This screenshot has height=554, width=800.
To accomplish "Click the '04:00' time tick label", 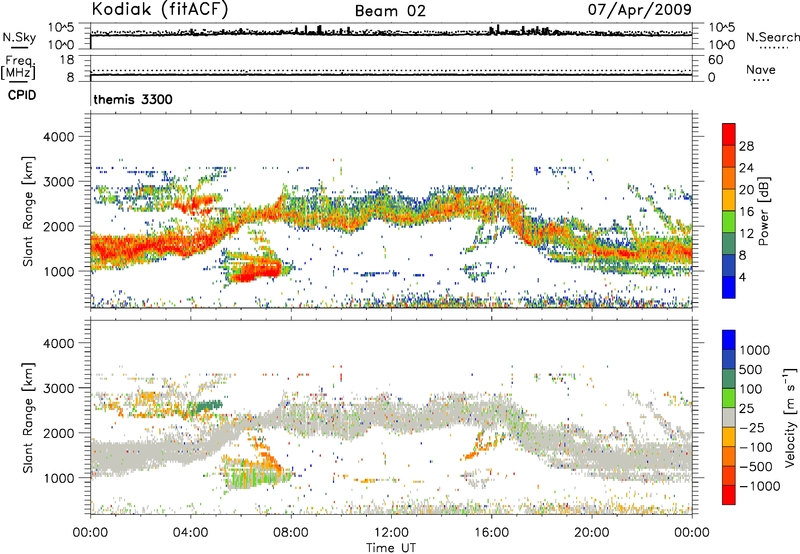I will click(190, 533).
